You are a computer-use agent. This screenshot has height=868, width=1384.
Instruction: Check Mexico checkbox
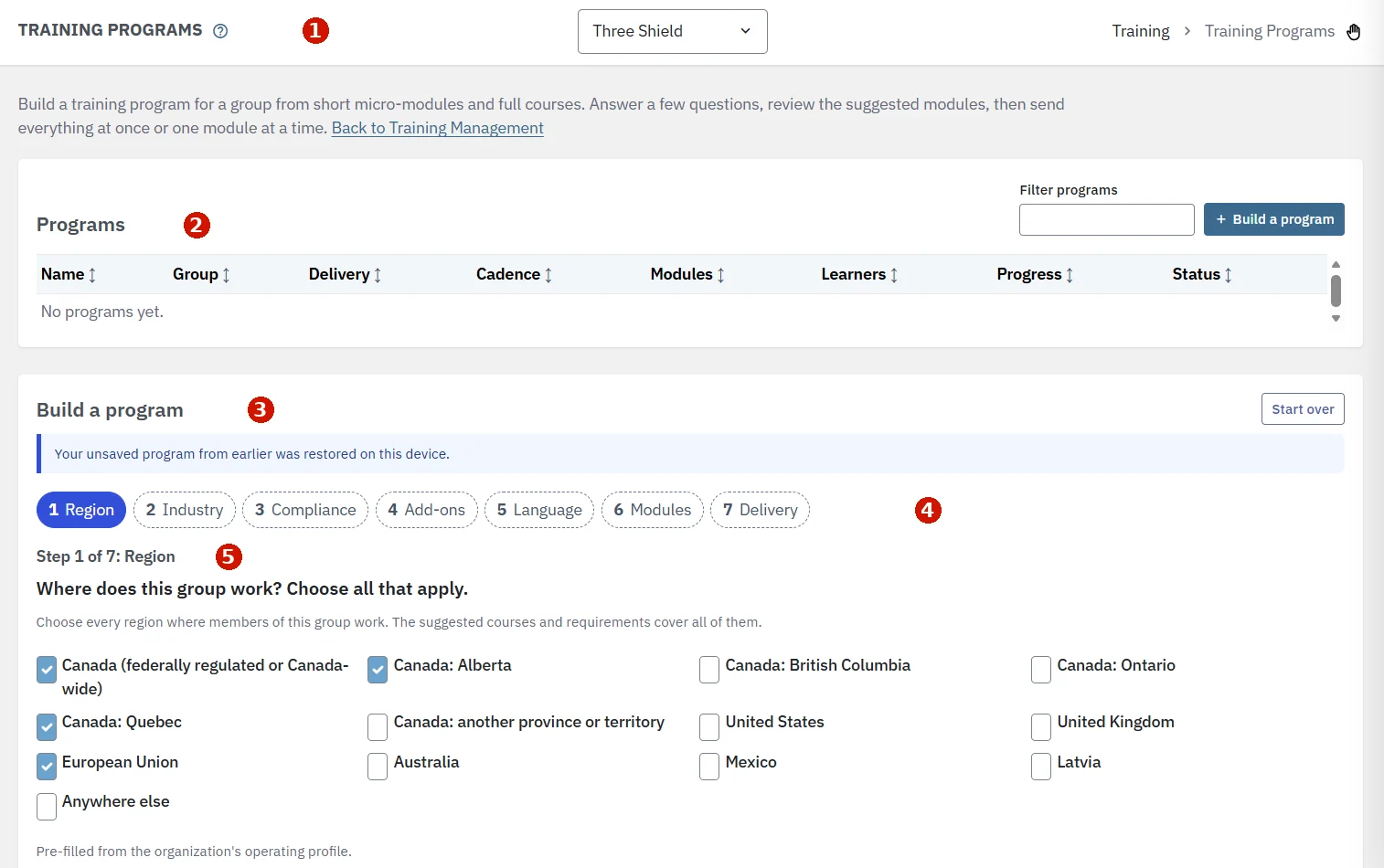tap(709, 767)
